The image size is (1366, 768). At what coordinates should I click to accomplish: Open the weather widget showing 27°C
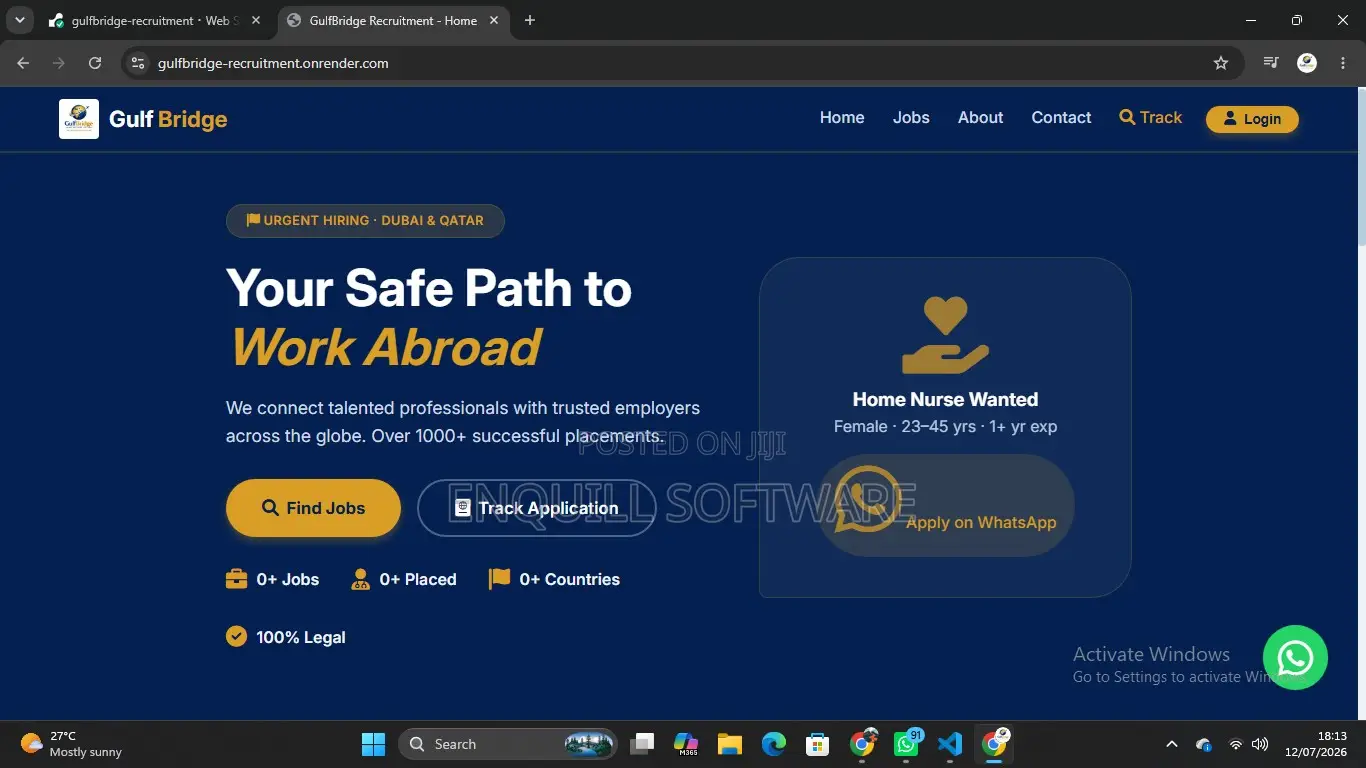(71, 744)
